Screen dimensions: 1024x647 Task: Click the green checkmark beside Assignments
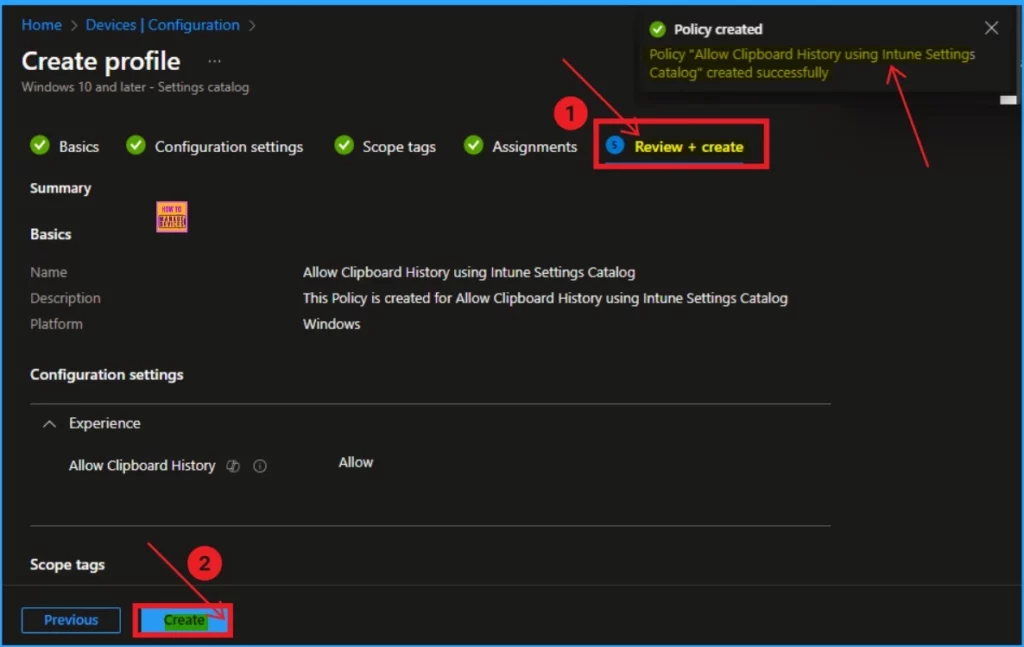tap(473, 145)
